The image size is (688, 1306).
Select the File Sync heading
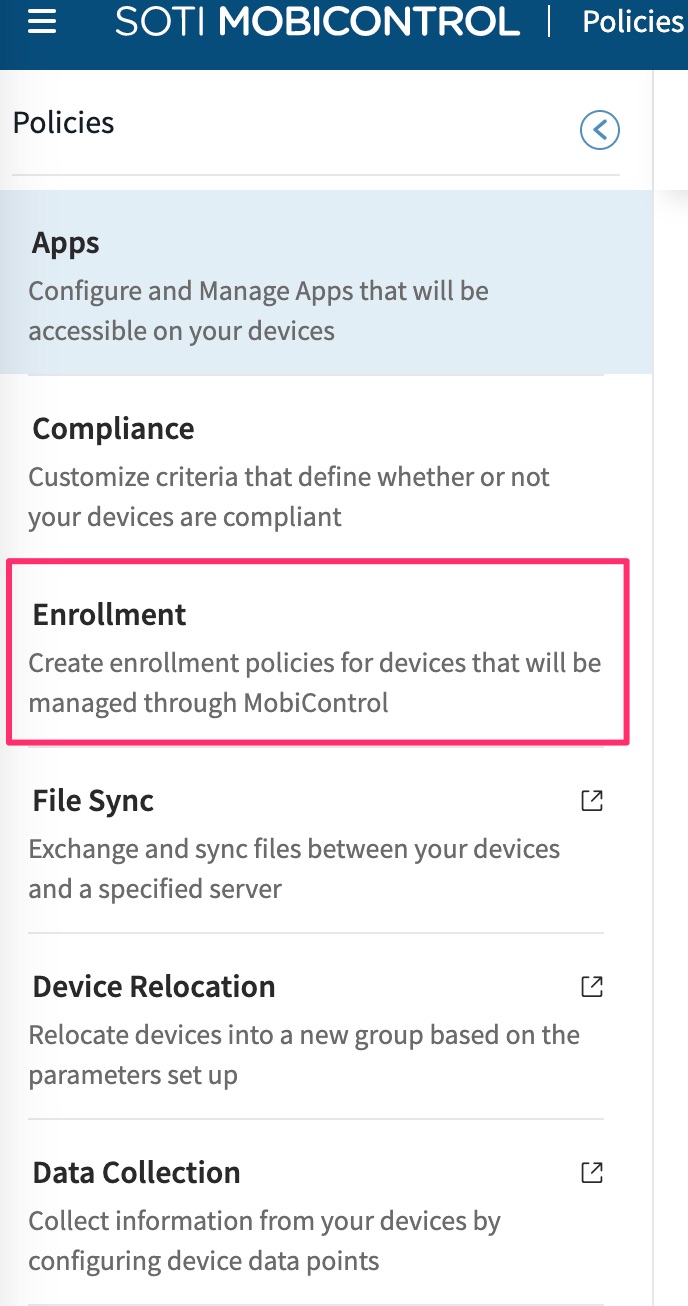click(93, 801)
